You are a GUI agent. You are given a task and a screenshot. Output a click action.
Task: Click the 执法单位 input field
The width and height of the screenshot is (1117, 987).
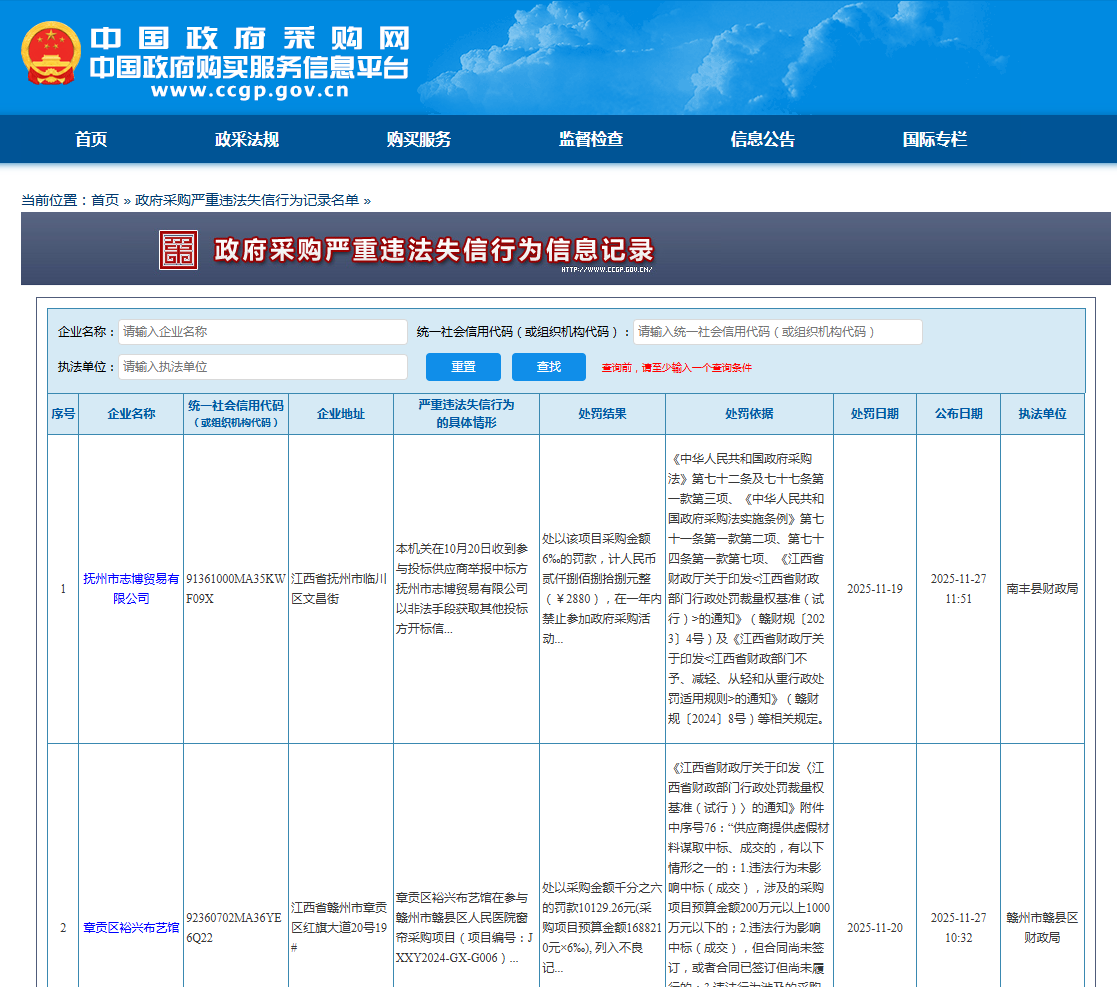click(x=263, y=367)
